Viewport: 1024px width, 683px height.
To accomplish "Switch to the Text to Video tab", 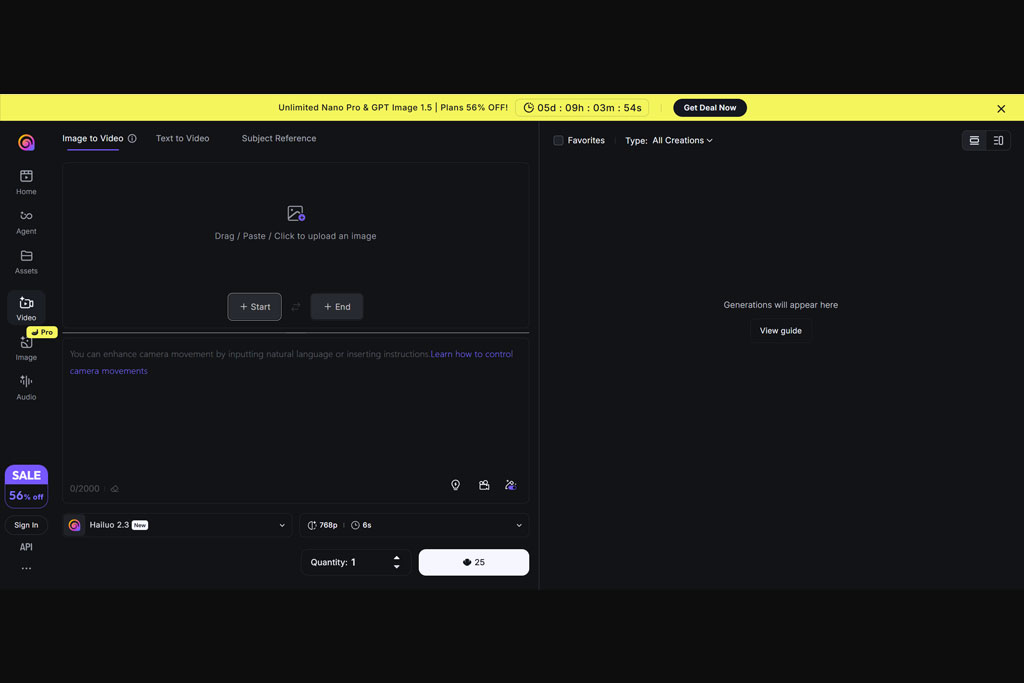I will (x=182, y=138).
